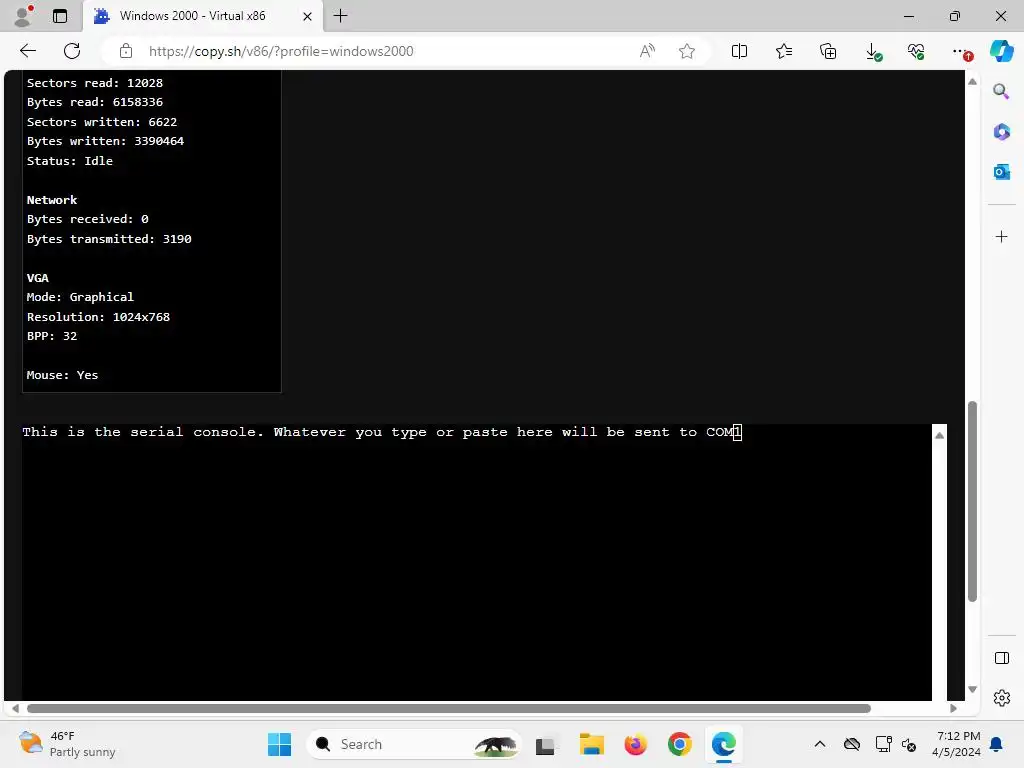This screenshot has width=1024, height=768.
Task: Launch Firefox from taskbar
Action: tap(635, 744)
